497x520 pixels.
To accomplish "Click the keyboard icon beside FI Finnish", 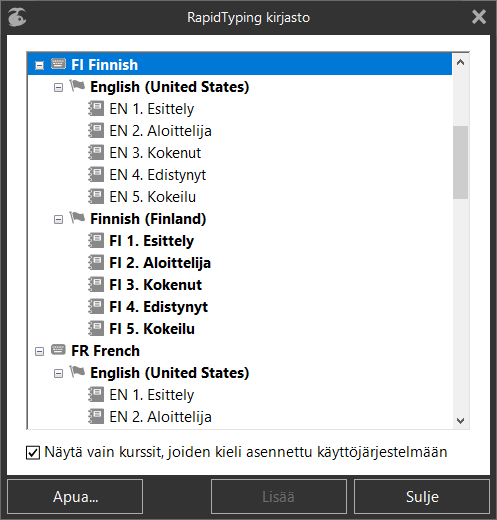I will click(x=58, y=64).
